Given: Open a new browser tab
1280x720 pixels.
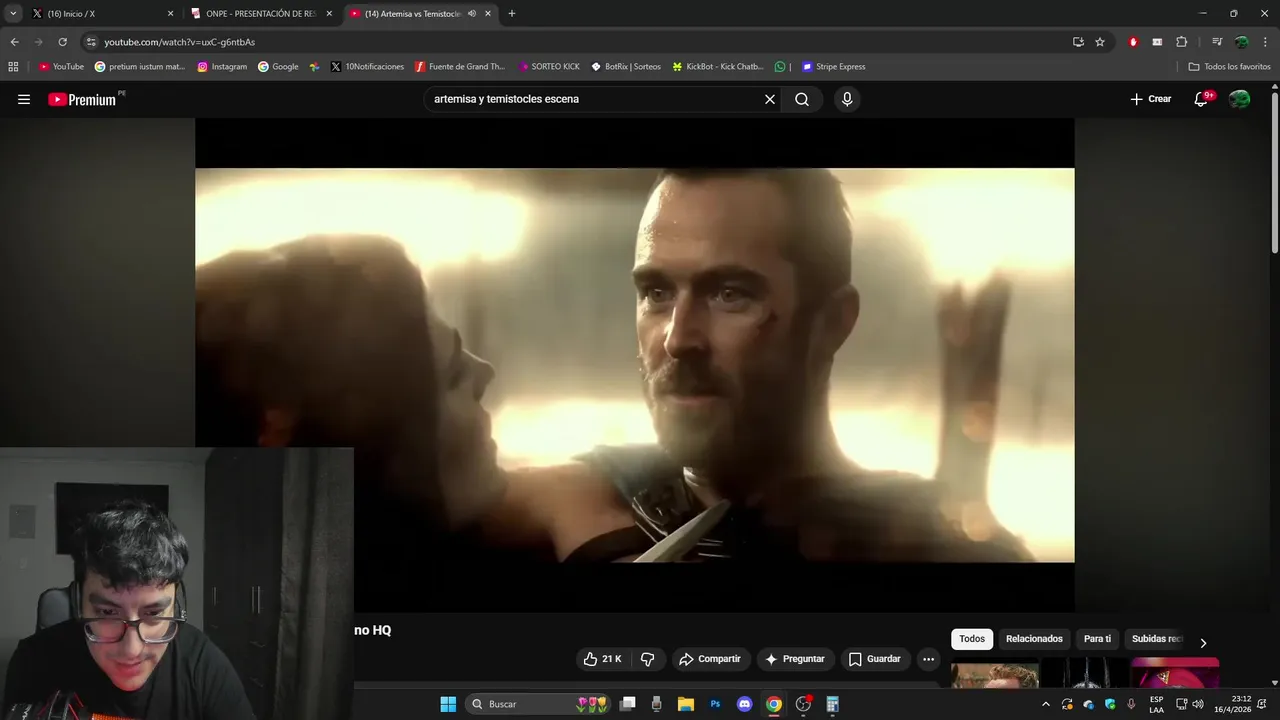Looking at the screenshot, I should pyautogui.click(x=512, y=14).
